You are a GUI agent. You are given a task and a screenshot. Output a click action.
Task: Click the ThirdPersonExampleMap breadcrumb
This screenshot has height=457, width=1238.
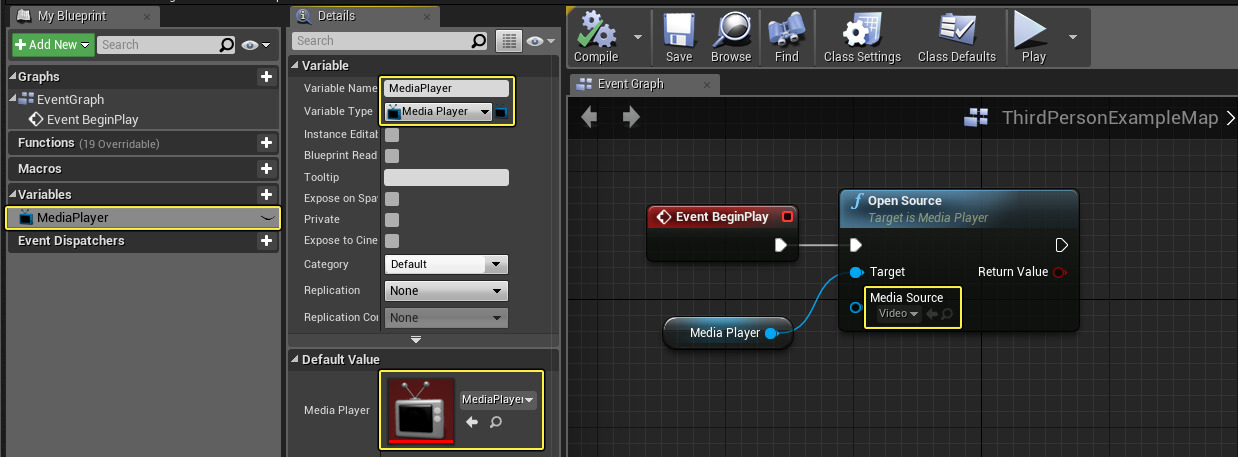point(1110,118)
